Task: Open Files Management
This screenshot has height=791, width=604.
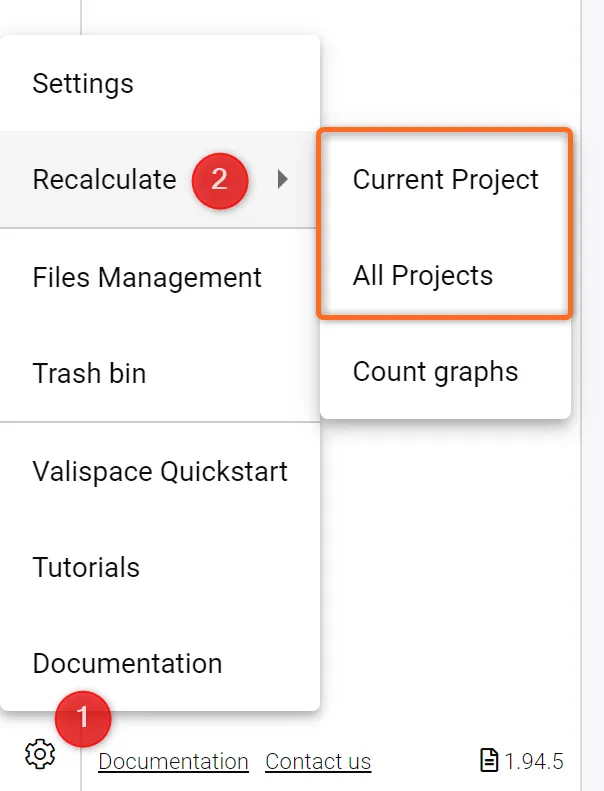Action: click(x=147, y=277)
